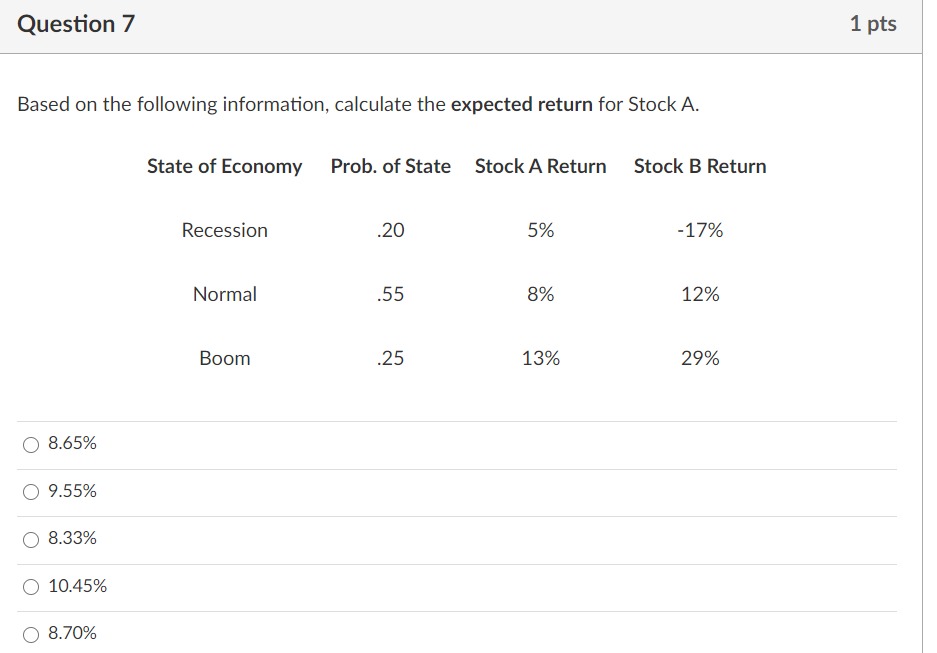Click the 29% Stock B return cell
Image resolution: width=937 pixels, height=653 pixels.
pyautogui.click(x=700, y=359)
